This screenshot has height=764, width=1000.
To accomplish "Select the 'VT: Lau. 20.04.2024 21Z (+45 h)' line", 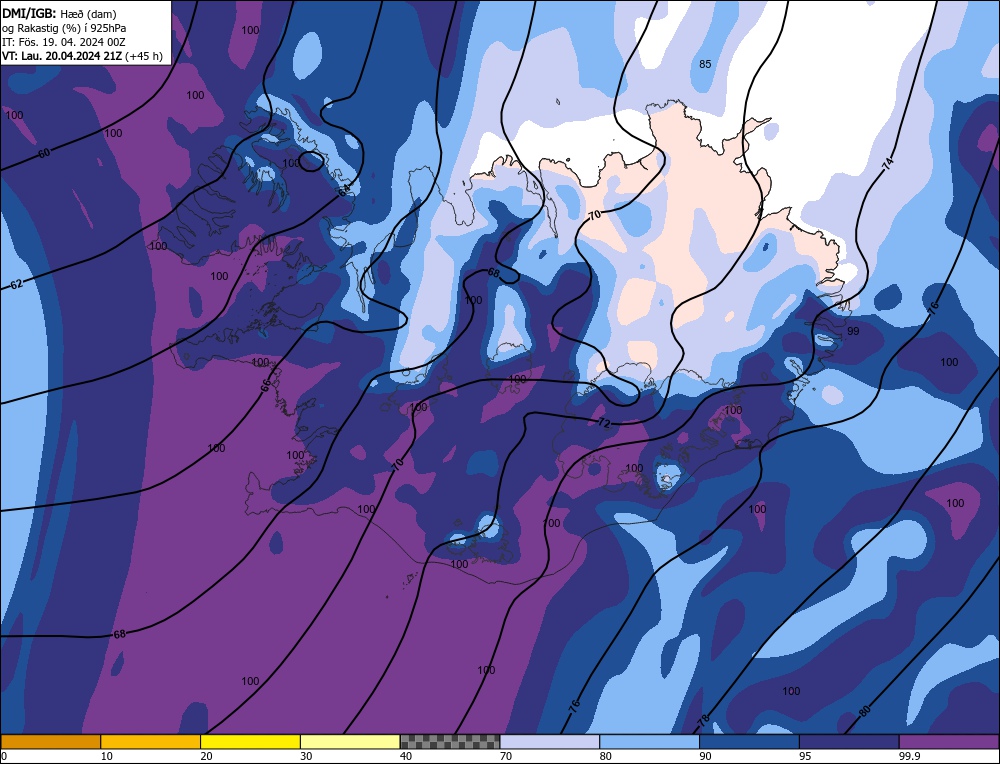I will tap(82, 56).
